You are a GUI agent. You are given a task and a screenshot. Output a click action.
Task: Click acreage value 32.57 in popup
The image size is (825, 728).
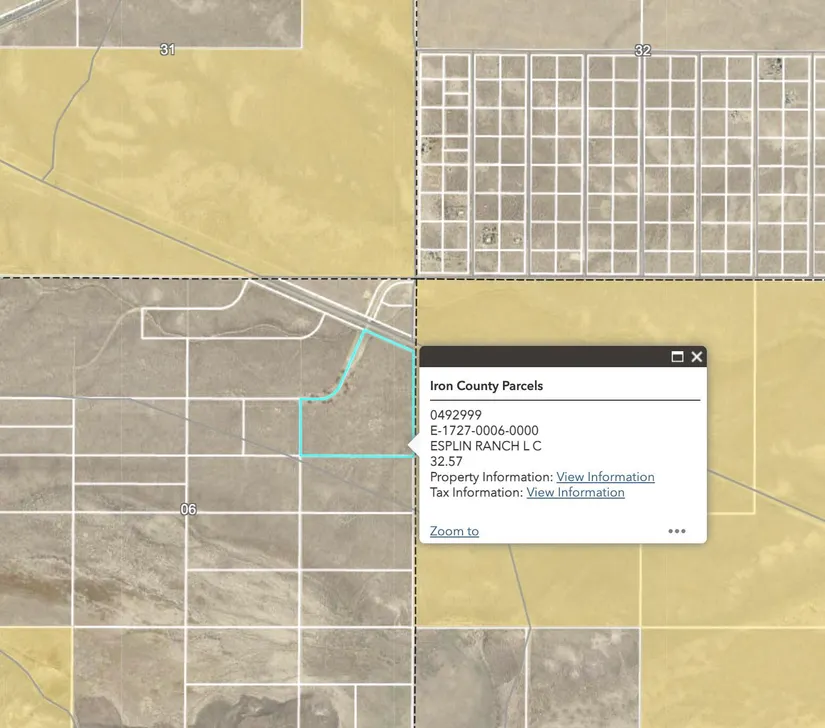pos(446,462)
